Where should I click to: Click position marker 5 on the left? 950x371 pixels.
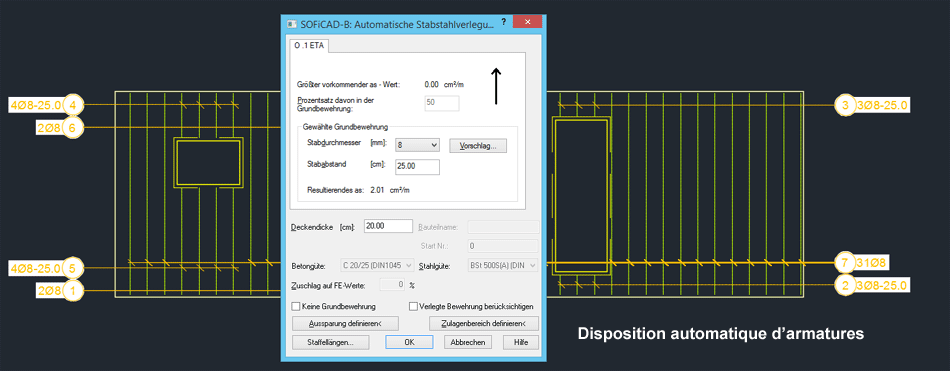pyautogui.click(x=73, y=267)
